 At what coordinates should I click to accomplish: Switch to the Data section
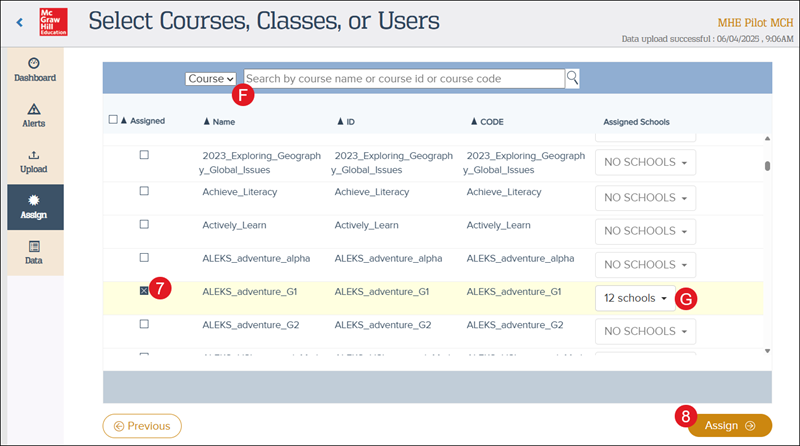tap(34, 251)
